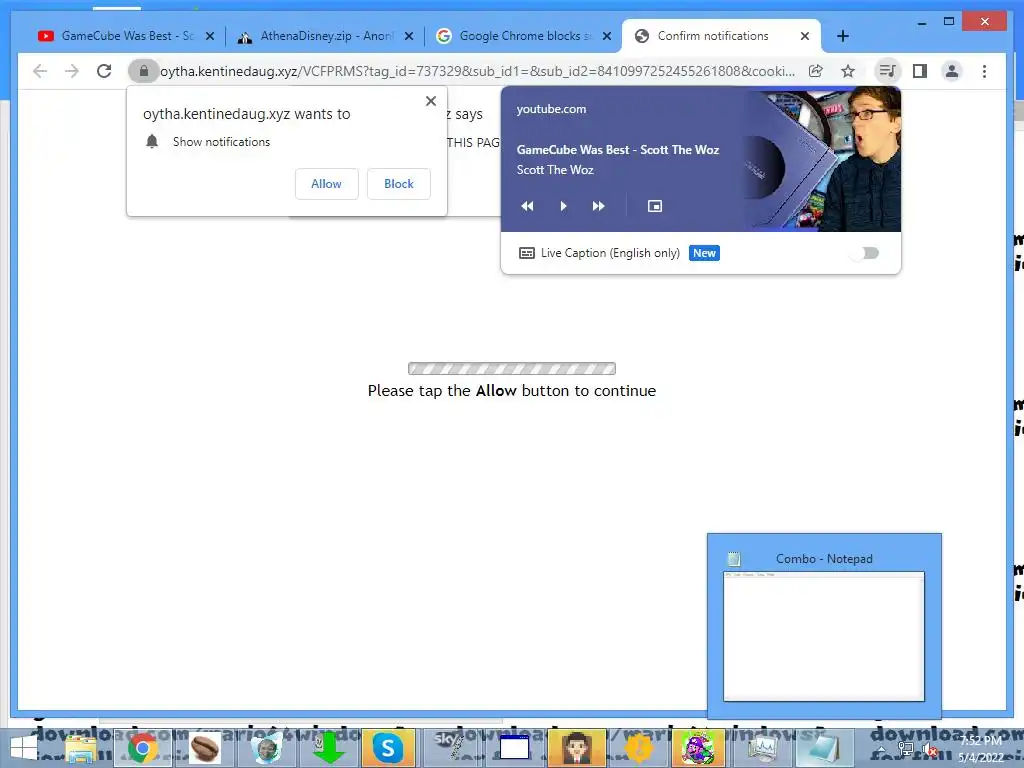Toggle Live Caption switch on

click(867, 253)
